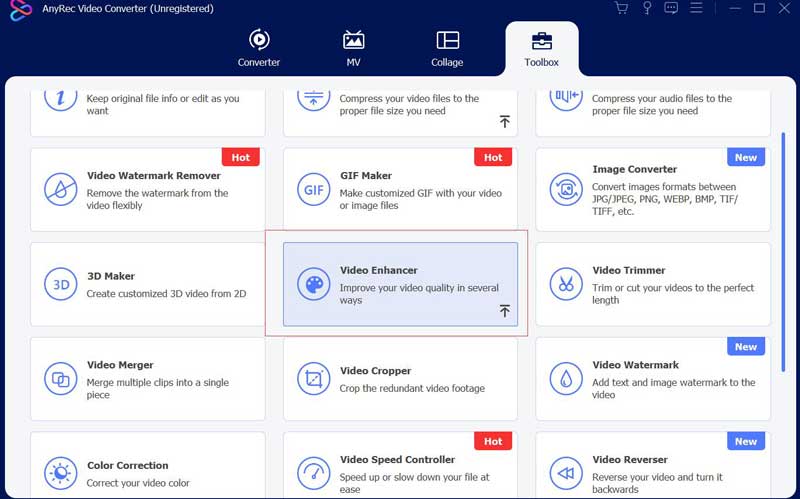Screen dimensions: 800x499
Task: Click the Video Watermark Remover icon
Action: pos(60,189)
